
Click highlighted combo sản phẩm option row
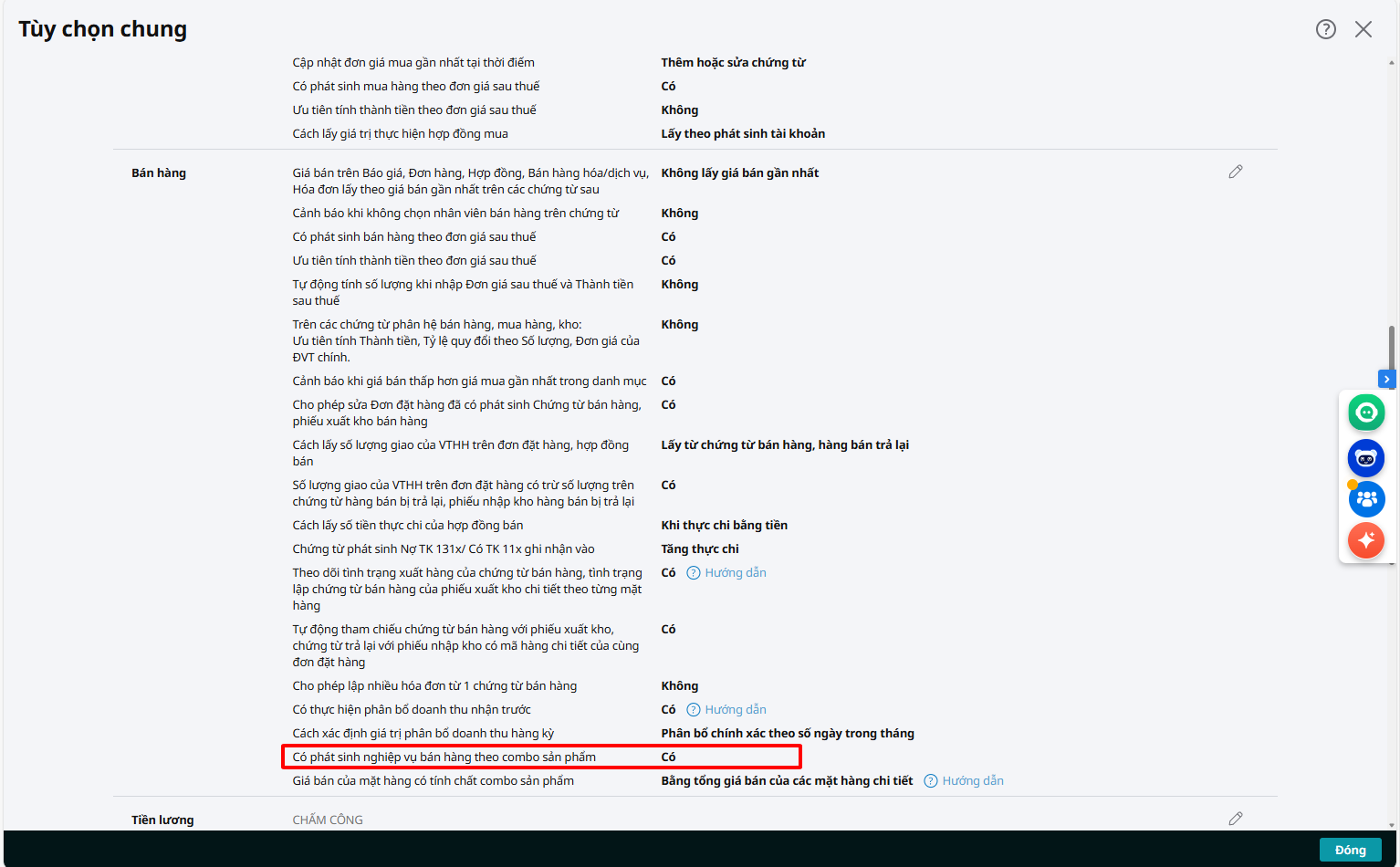point(541,757)
